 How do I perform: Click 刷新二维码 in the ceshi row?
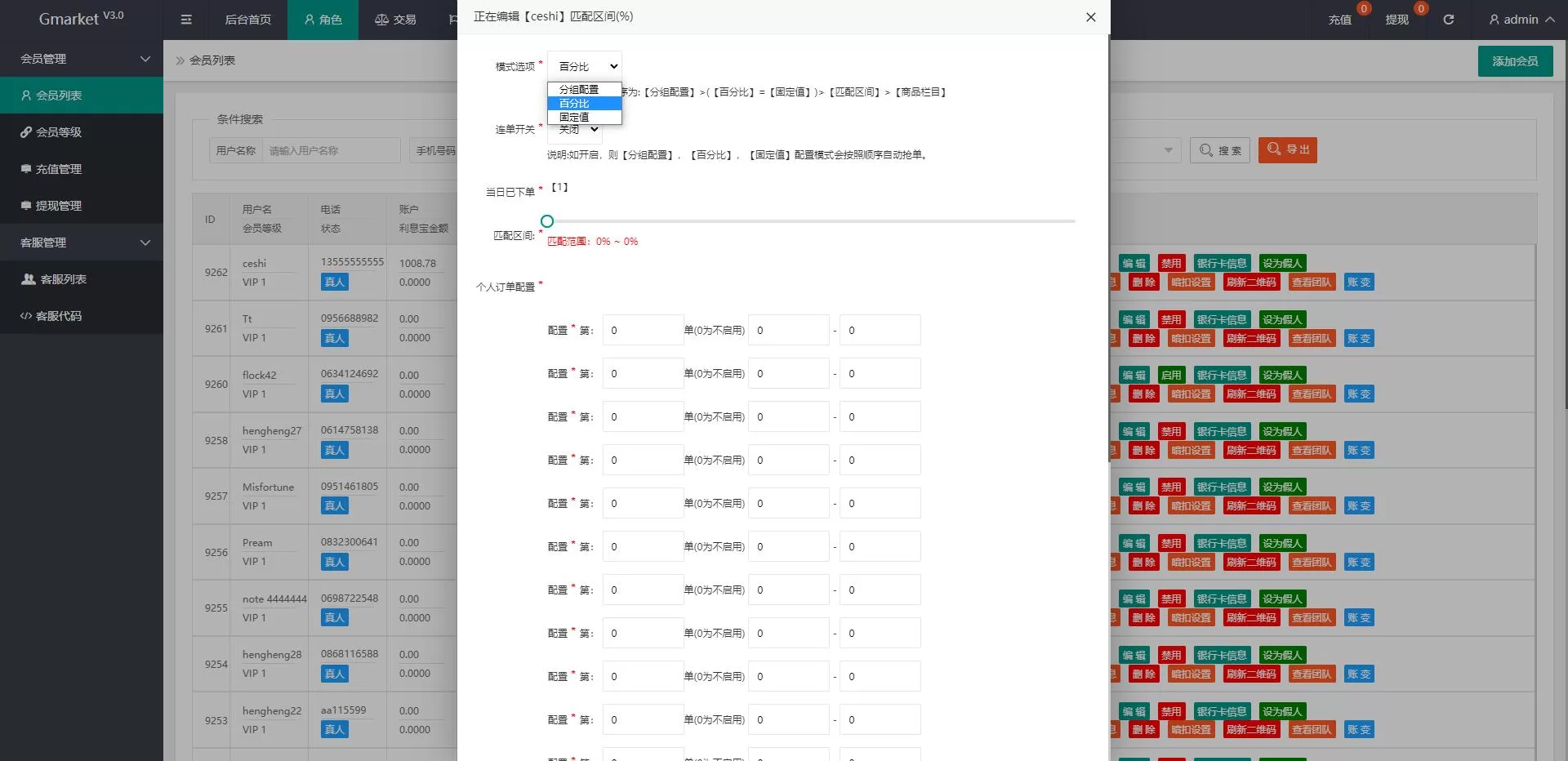coord(1251,283)
